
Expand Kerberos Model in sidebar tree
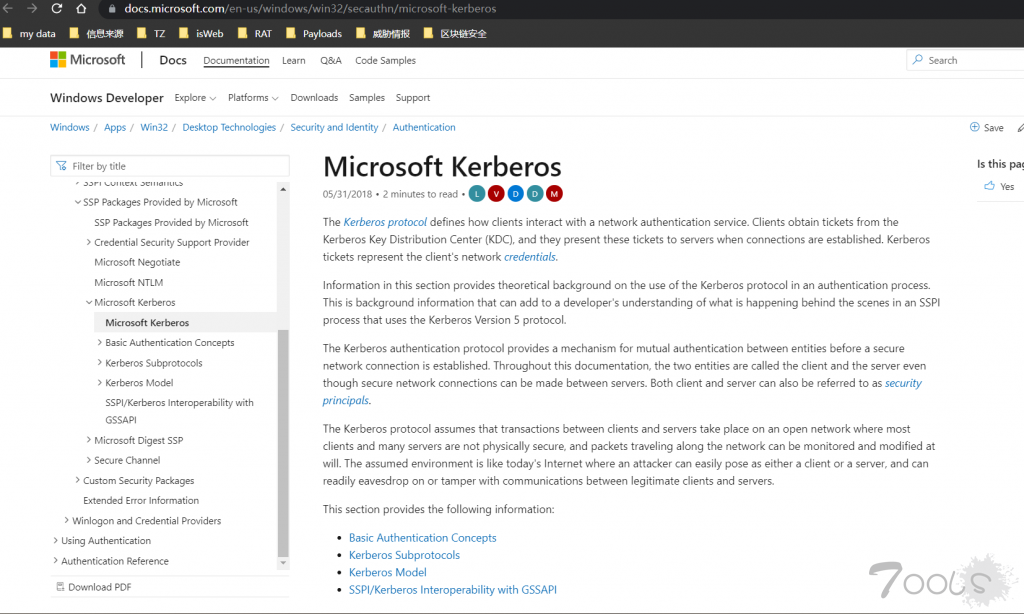tap(100, 383)
